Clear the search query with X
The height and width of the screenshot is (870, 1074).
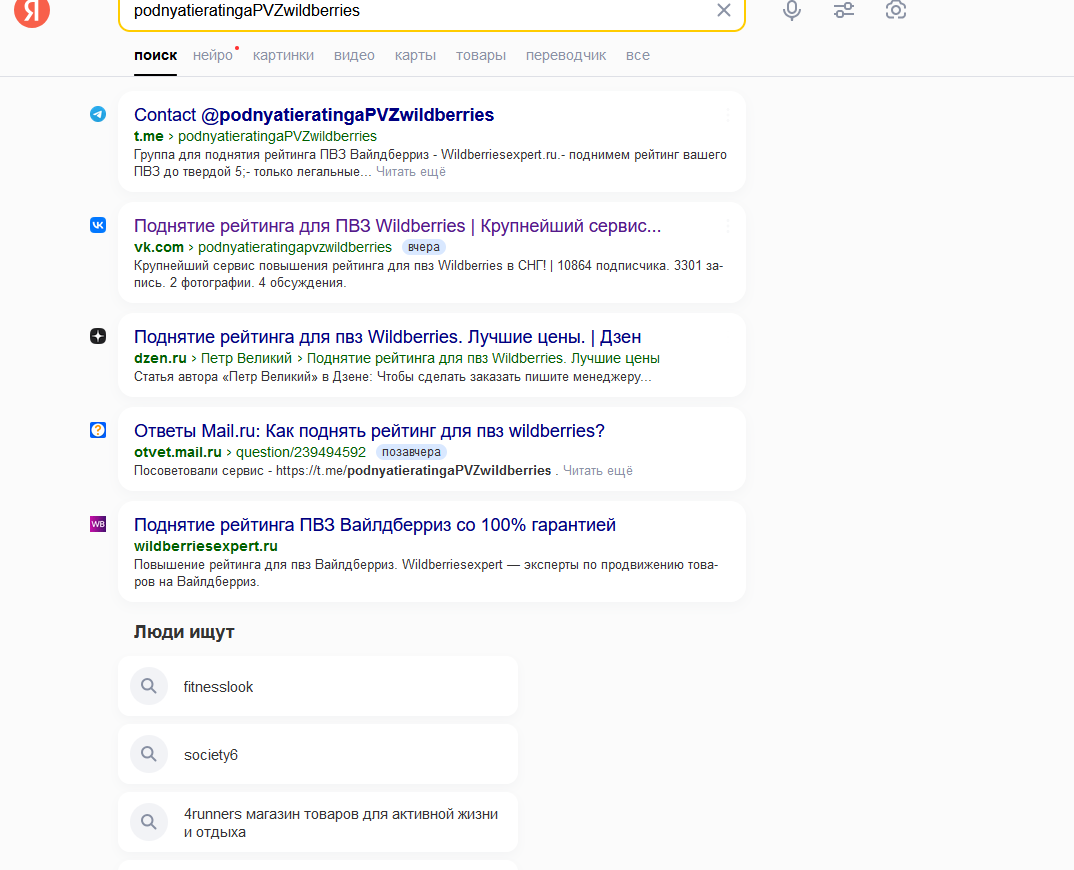pos(723,10)
